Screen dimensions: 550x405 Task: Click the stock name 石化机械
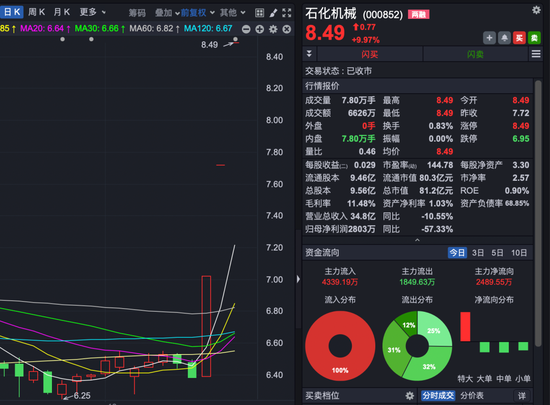coord(331,14)
